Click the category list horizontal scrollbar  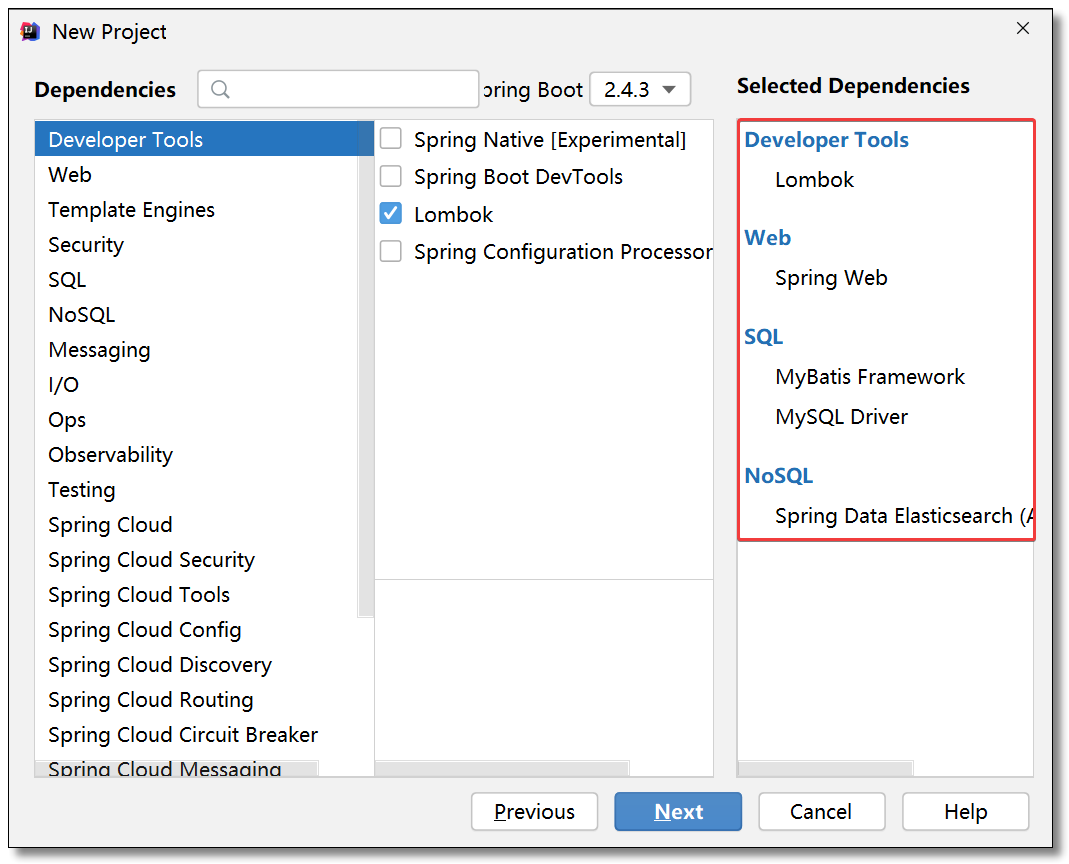[177, 769]
